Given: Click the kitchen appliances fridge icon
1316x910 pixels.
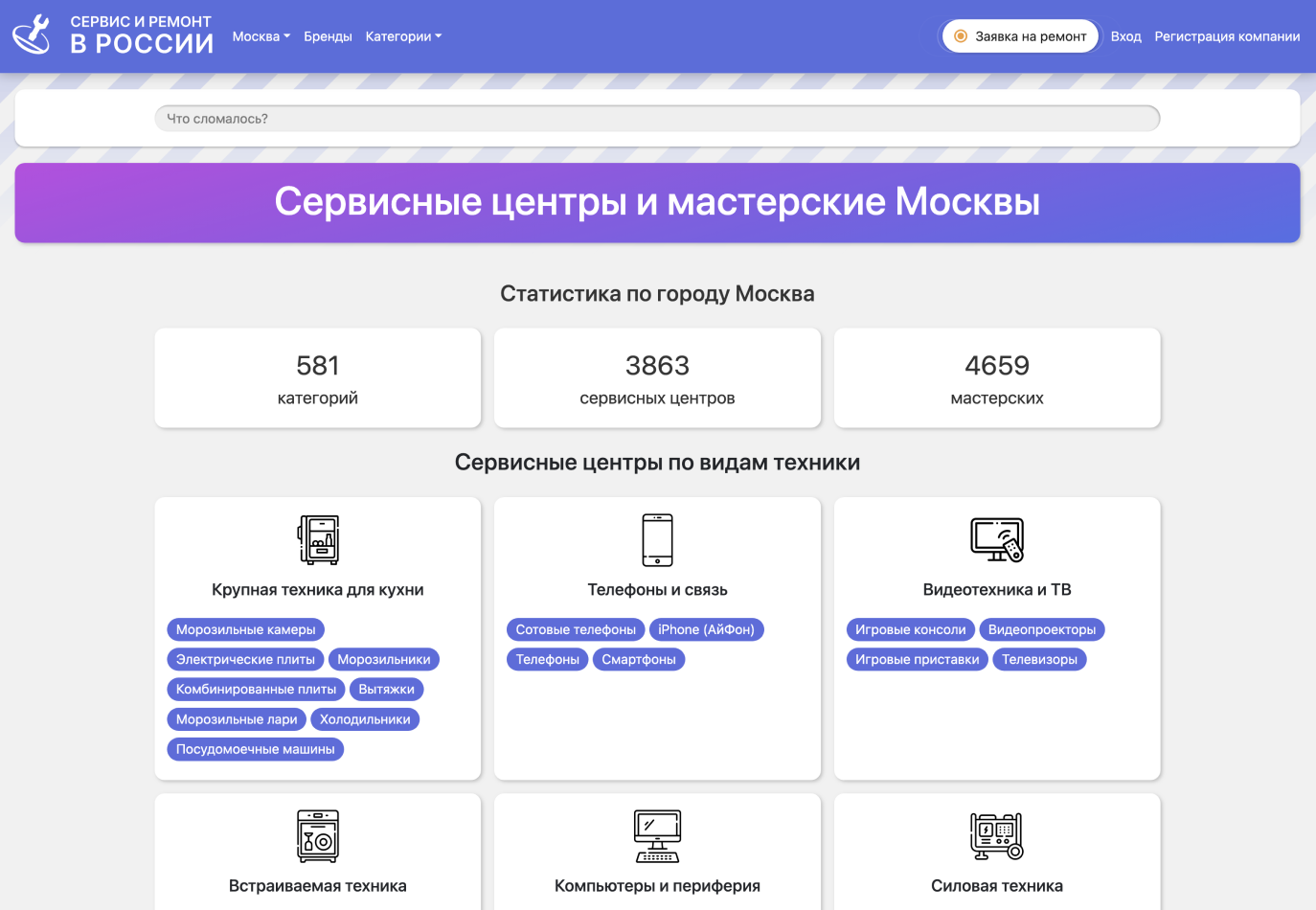Looking at the screenshot, I should pyautogui.click(x=318, y=539).
